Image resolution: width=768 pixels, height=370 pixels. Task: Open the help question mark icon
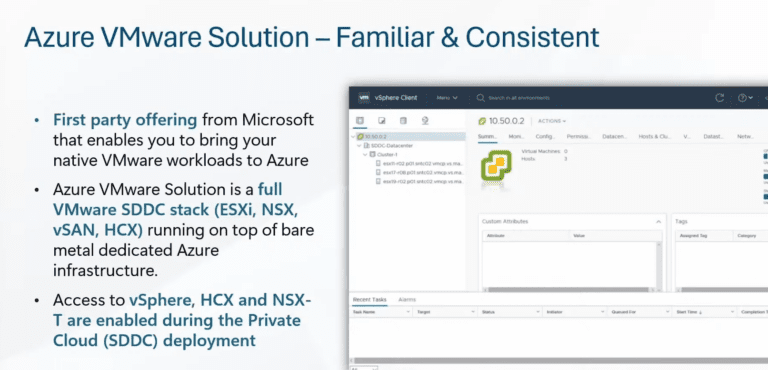click(x=742, y=98)
